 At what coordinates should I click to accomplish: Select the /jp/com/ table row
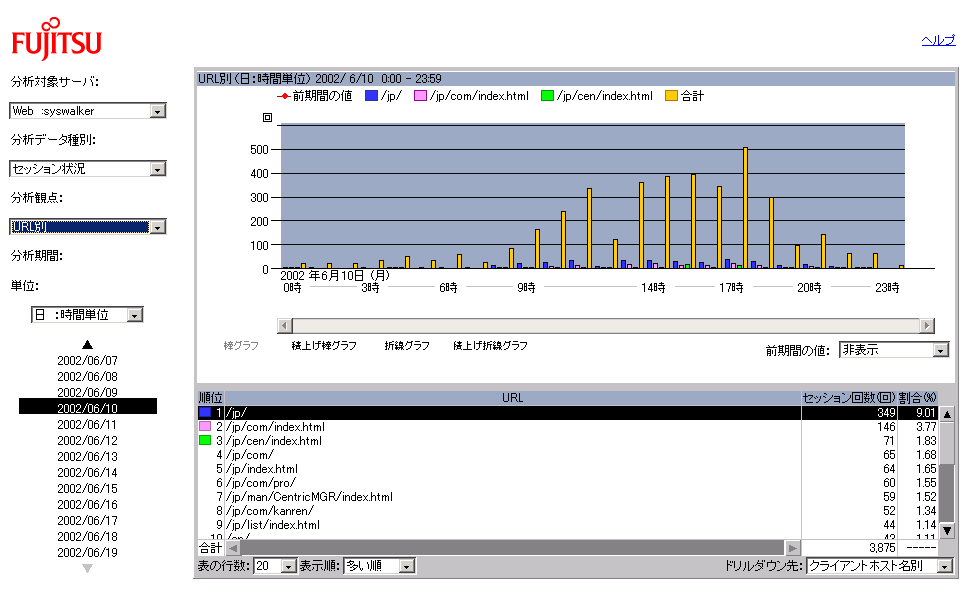[x=567, y=455]
